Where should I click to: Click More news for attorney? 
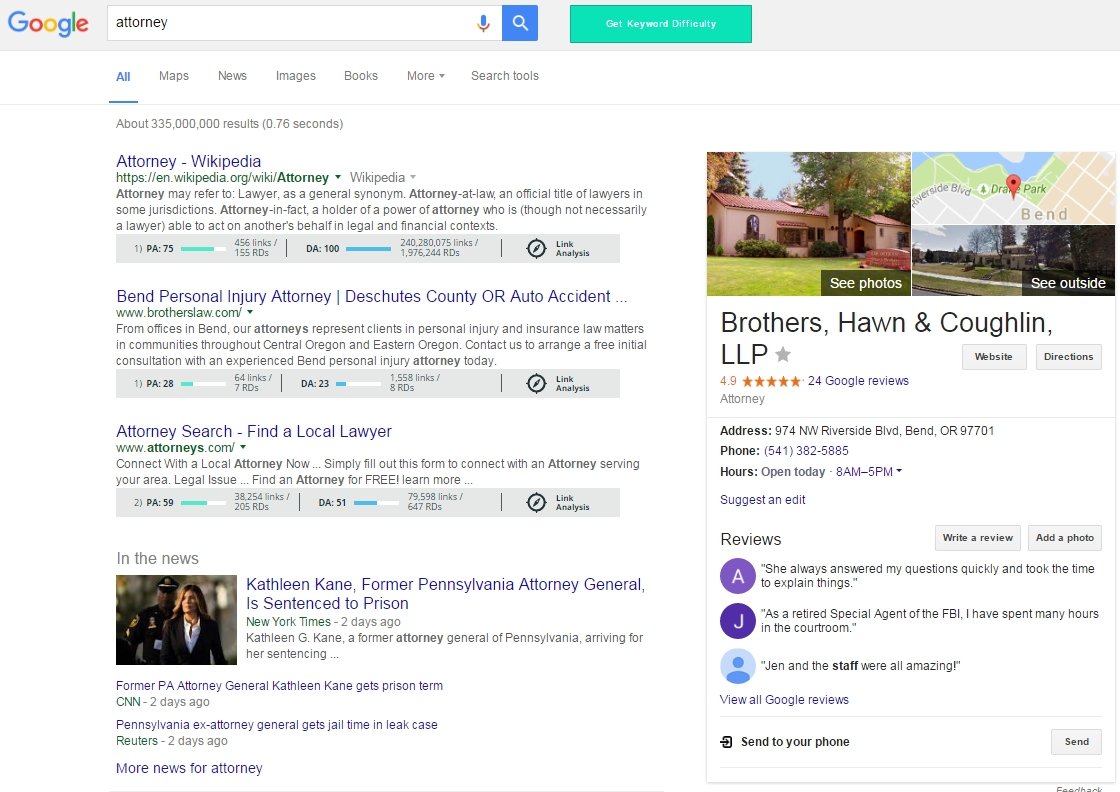pos(189,768)
